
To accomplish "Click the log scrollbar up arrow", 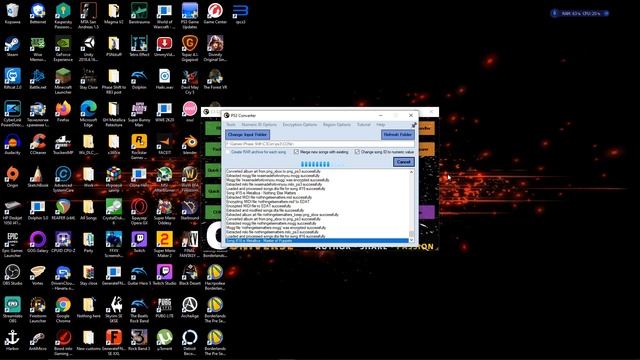I will (x=411, y=172).
